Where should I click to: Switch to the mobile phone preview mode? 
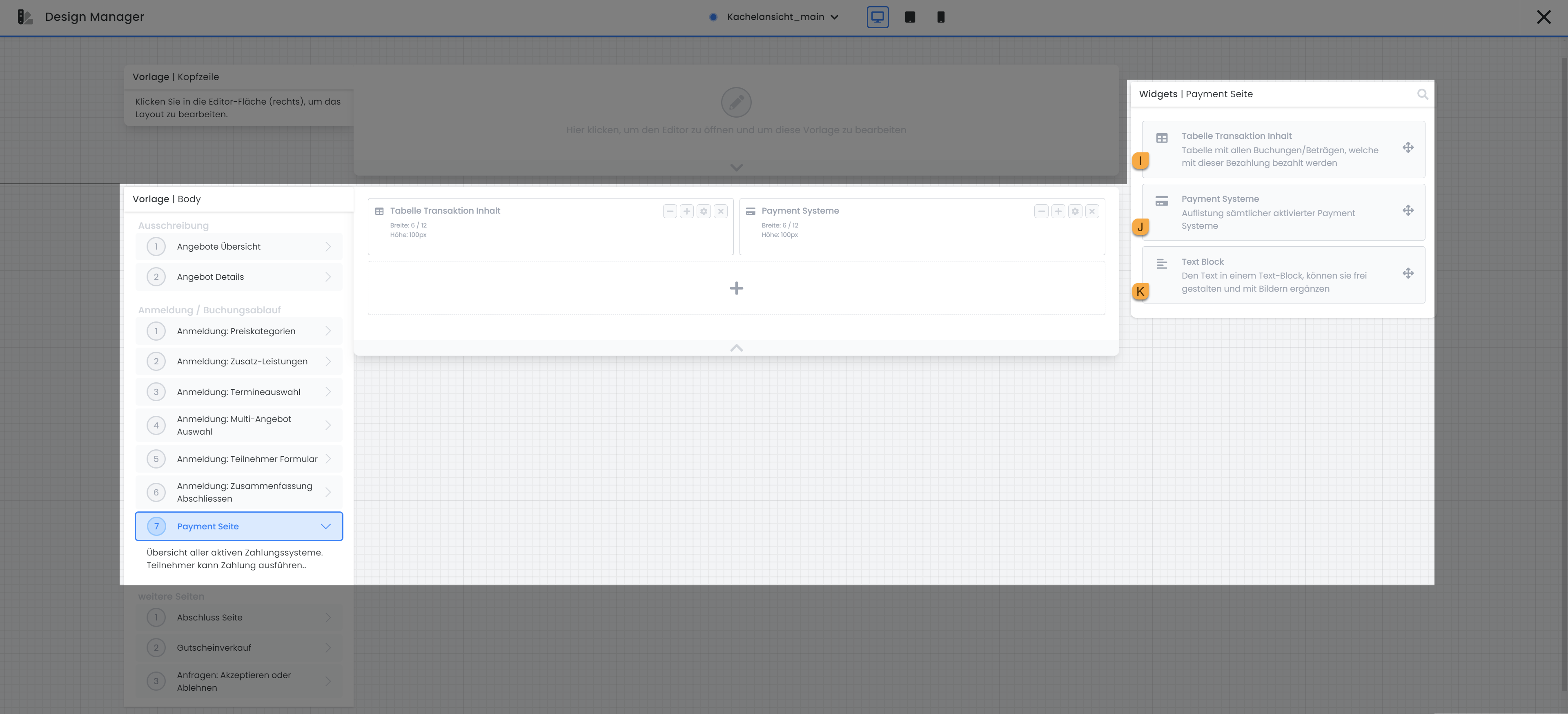tap(940, 17)
